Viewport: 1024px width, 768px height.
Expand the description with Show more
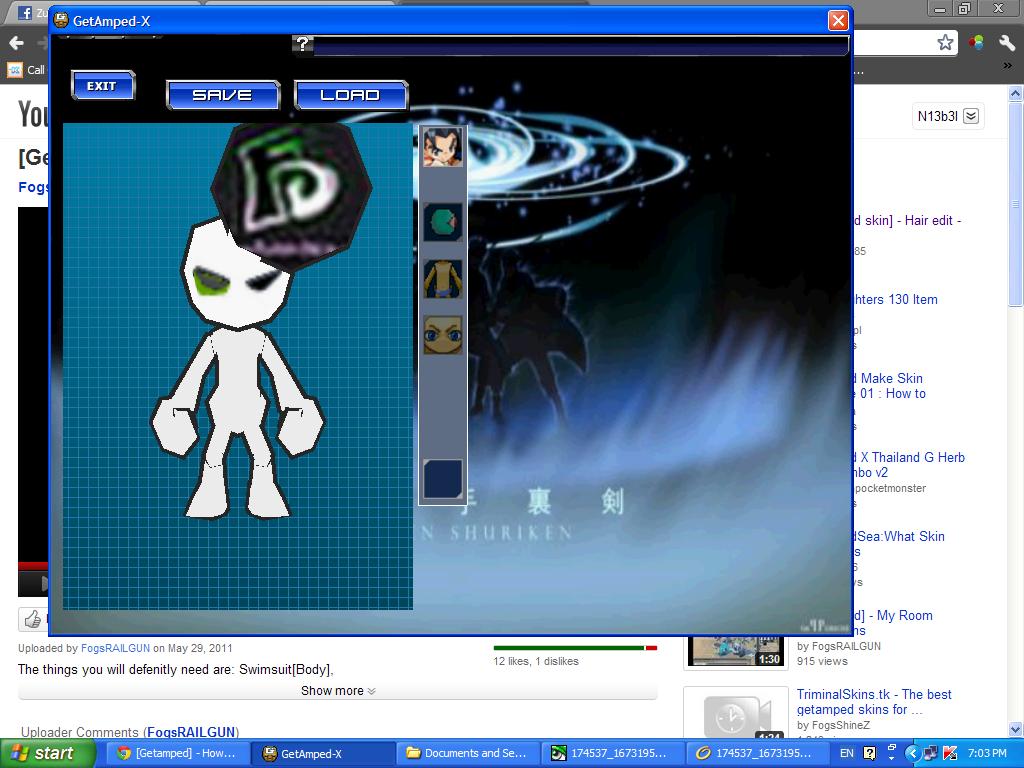[338, 691]
